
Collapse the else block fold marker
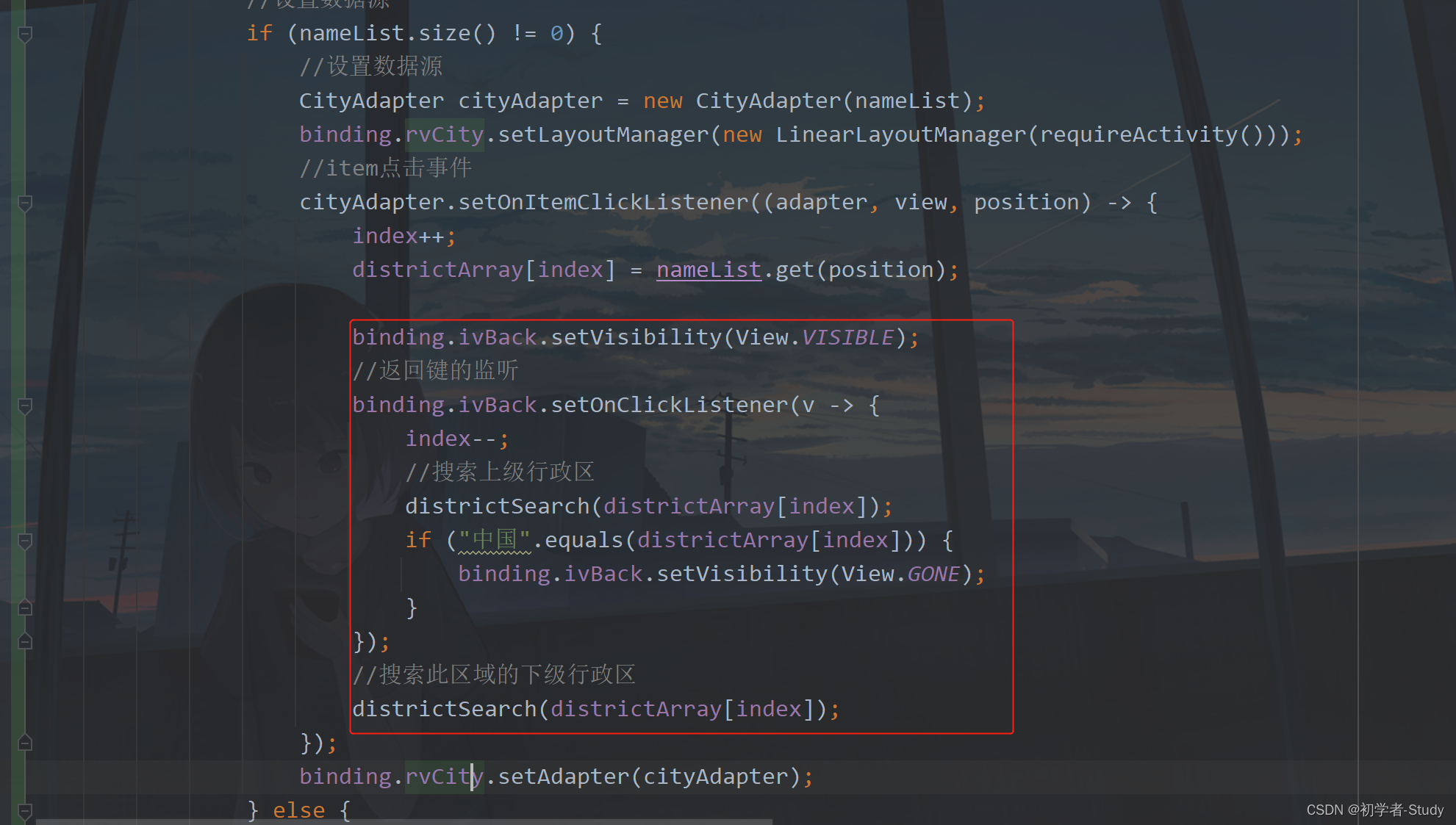[25, 811]
